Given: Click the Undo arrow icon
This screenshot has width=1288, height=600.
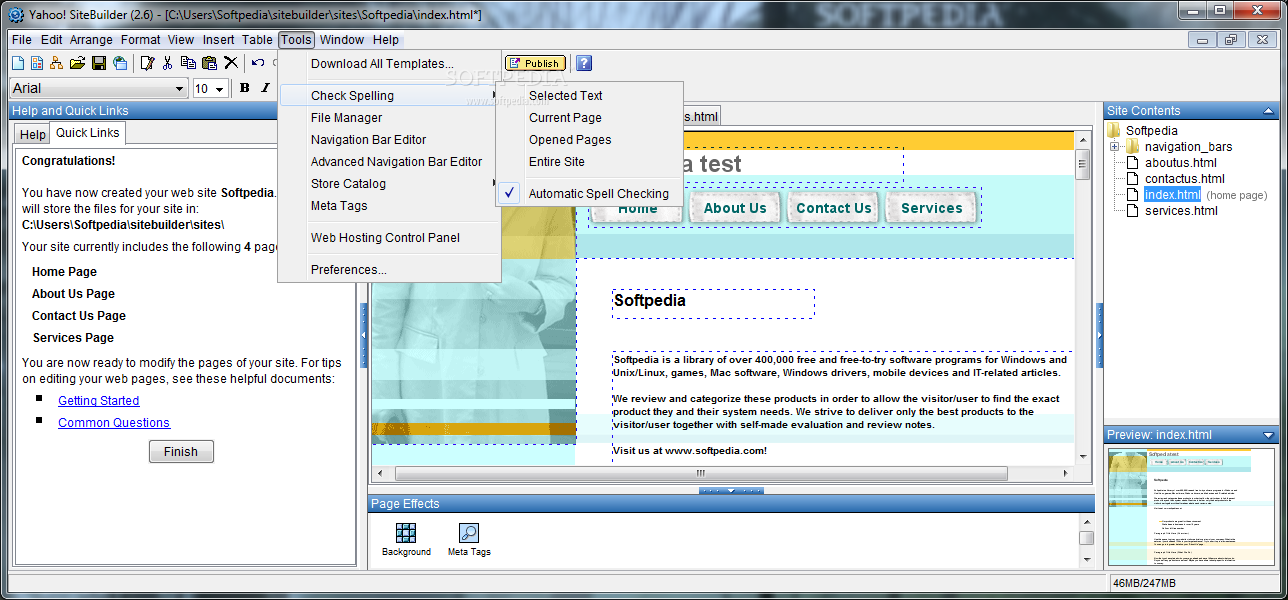Looking at the screenshot, I should pyautogui.click(x=258, y=63).
